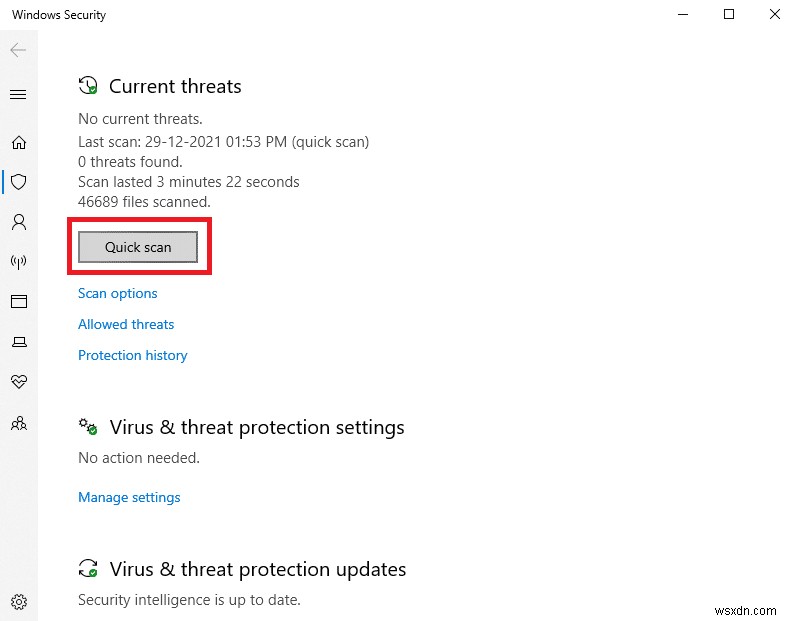Viewport: 788px width, 621px height.
Task: Maximize the Windows Security window
Action: (729, 15)
